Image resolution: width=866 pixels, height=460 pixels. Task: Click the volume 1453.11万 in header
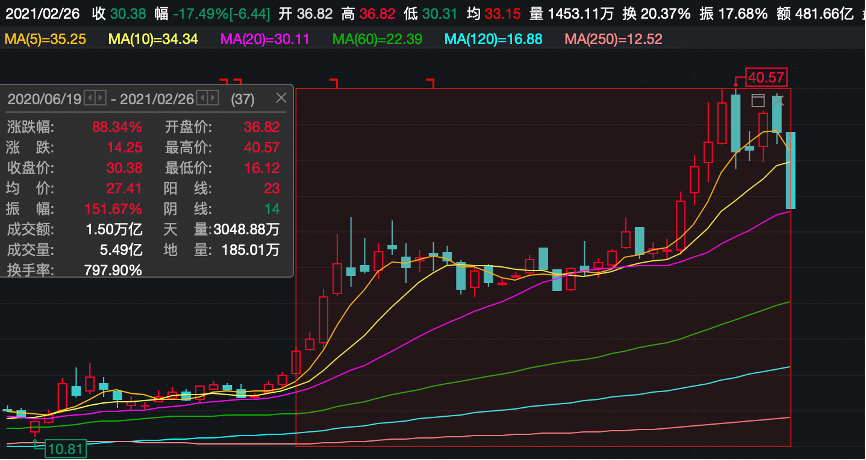pos(580,14)
